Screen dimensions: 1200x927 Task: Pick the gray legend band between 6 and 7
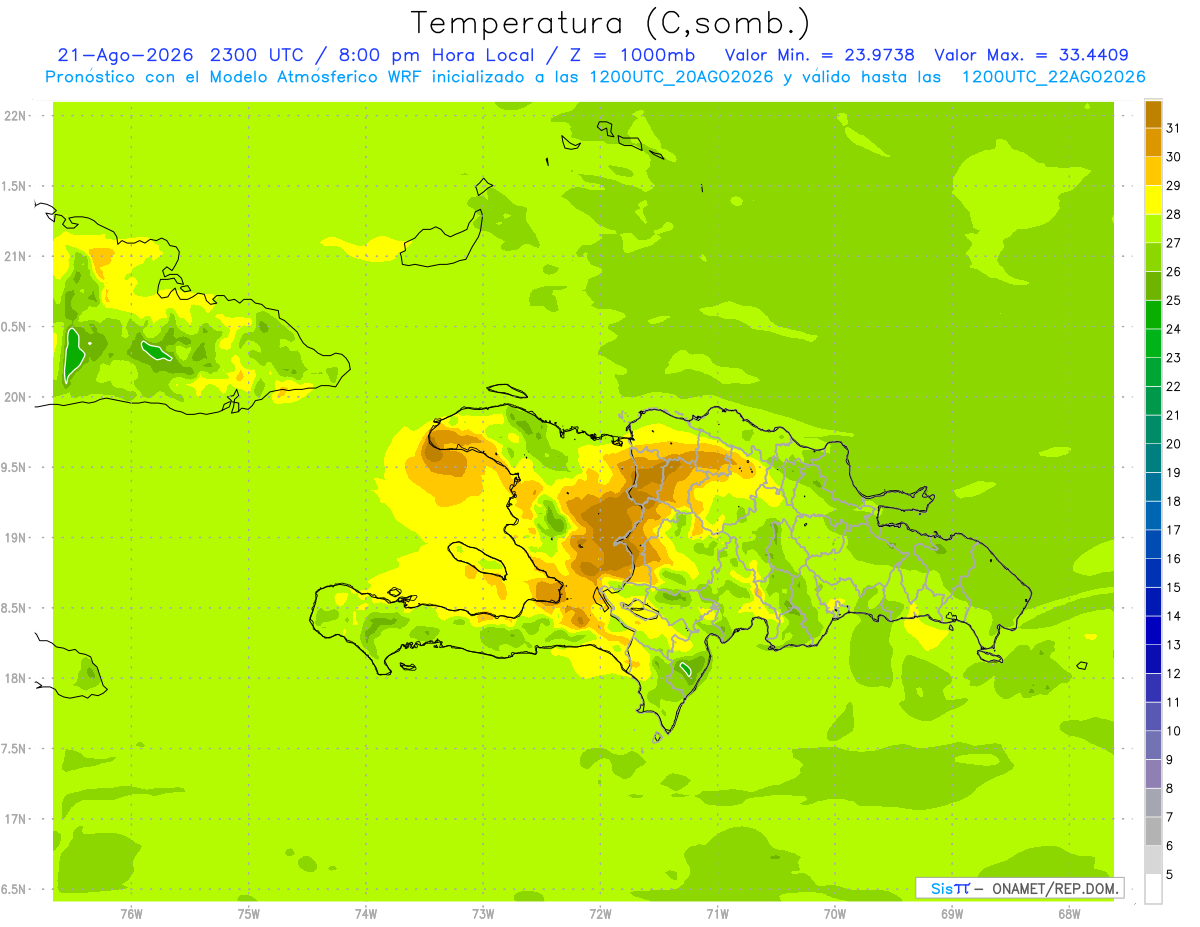tap(1153, 831)
